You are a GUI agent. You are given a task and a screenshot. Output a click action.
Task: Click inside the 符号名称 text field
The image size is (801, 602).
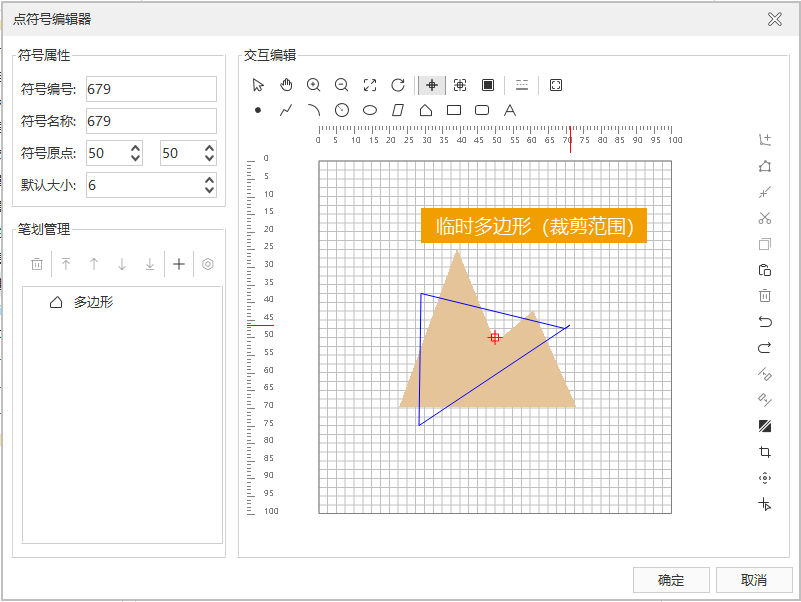pyautogui.click(x=151, y=121)
